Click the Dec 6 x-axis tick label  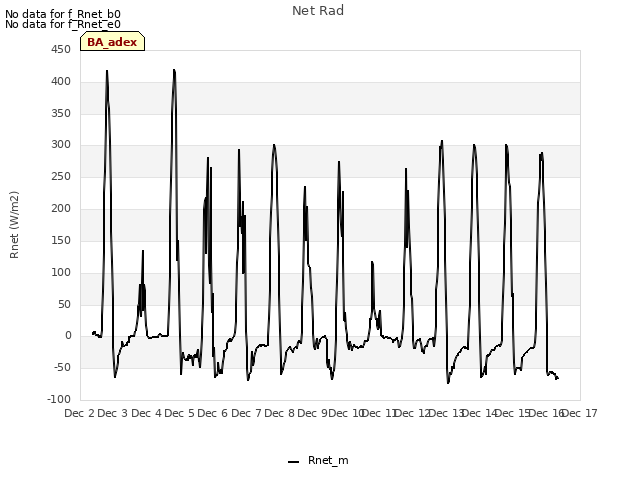click(212, 413)
